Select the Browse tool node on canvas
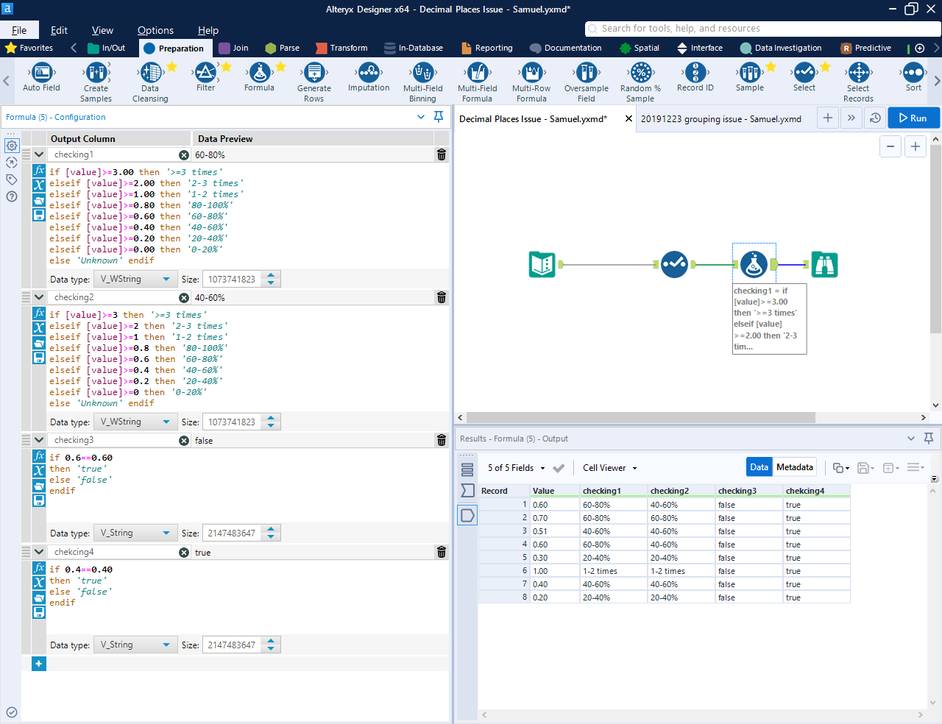The width and height of the screenshot is (942, 724). [x=824, y=264]
